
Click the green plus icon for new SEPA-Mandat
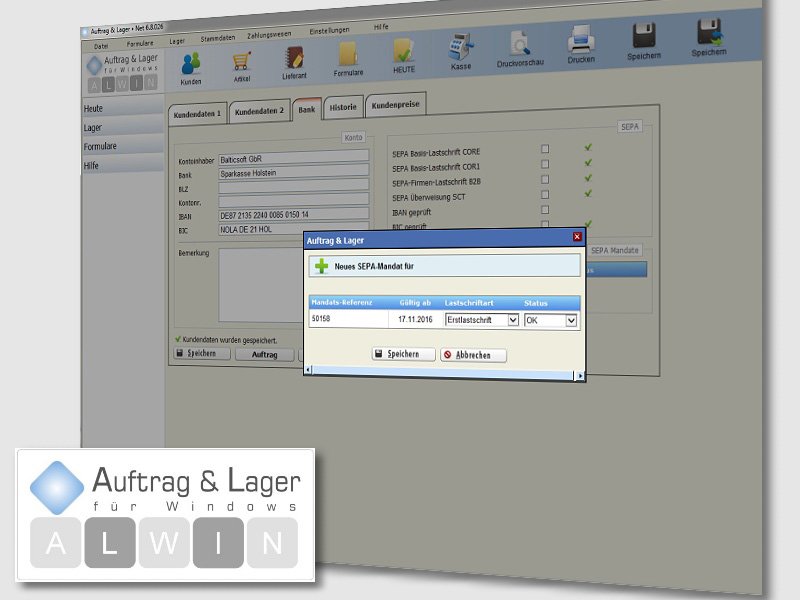coord(321,266)
